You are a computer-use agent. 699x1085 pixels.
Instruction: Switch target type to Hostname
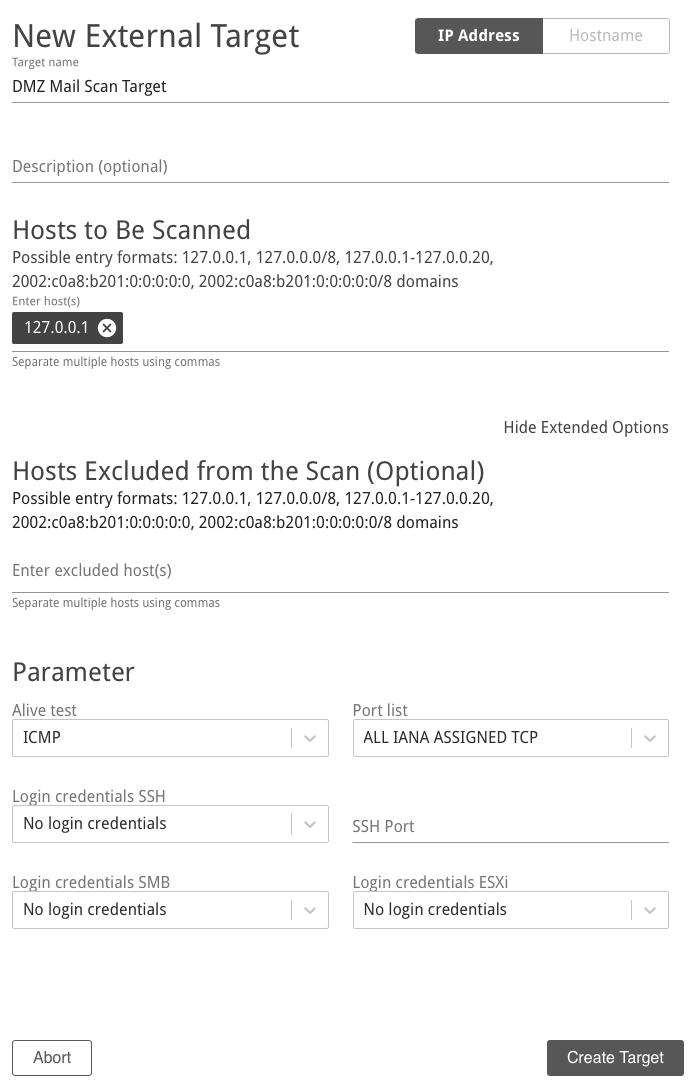606,36
